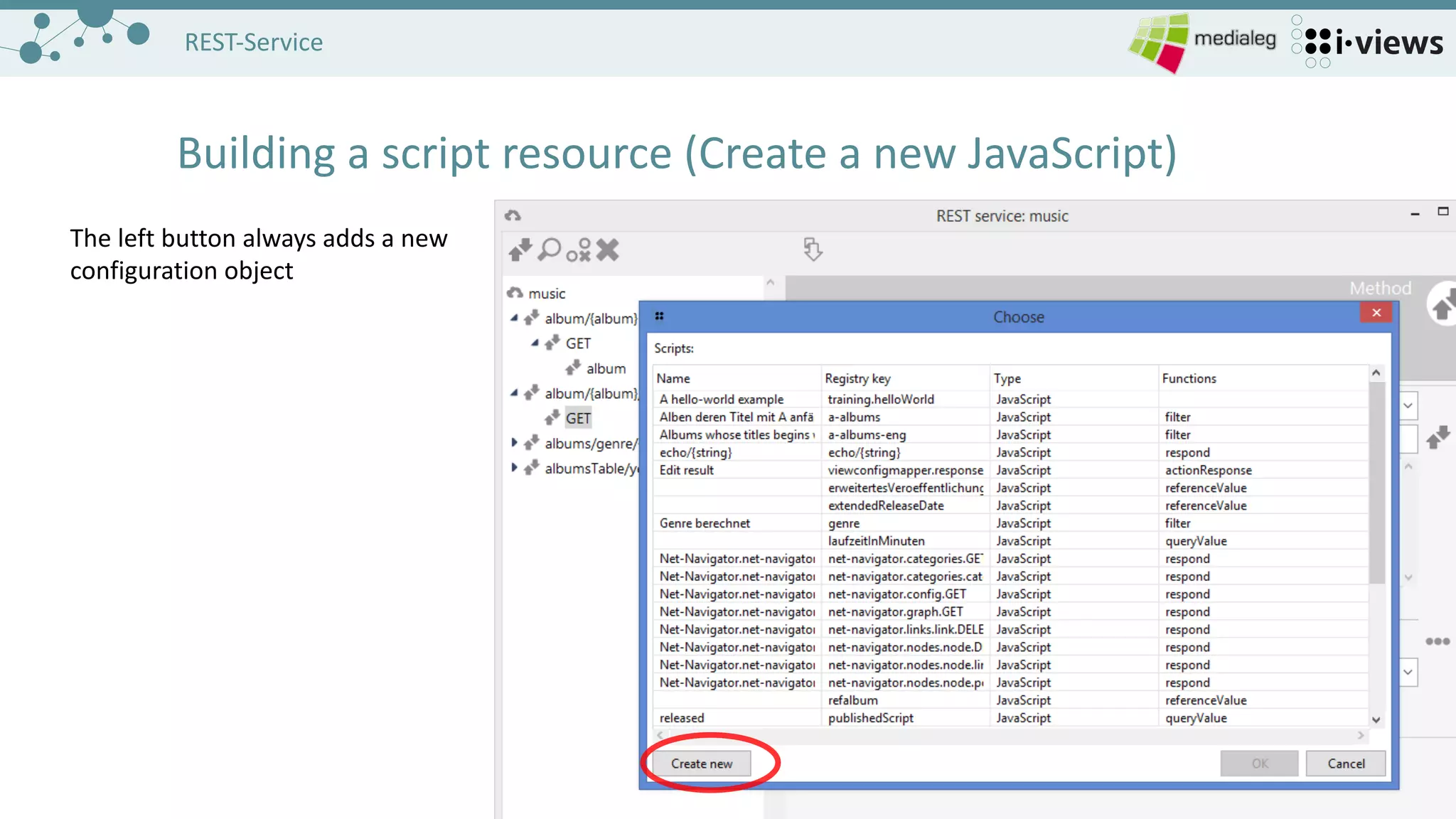Click the small up arrow of right-side list
The height and width of the screenshot is (819, 1456).
[1408, 467]
